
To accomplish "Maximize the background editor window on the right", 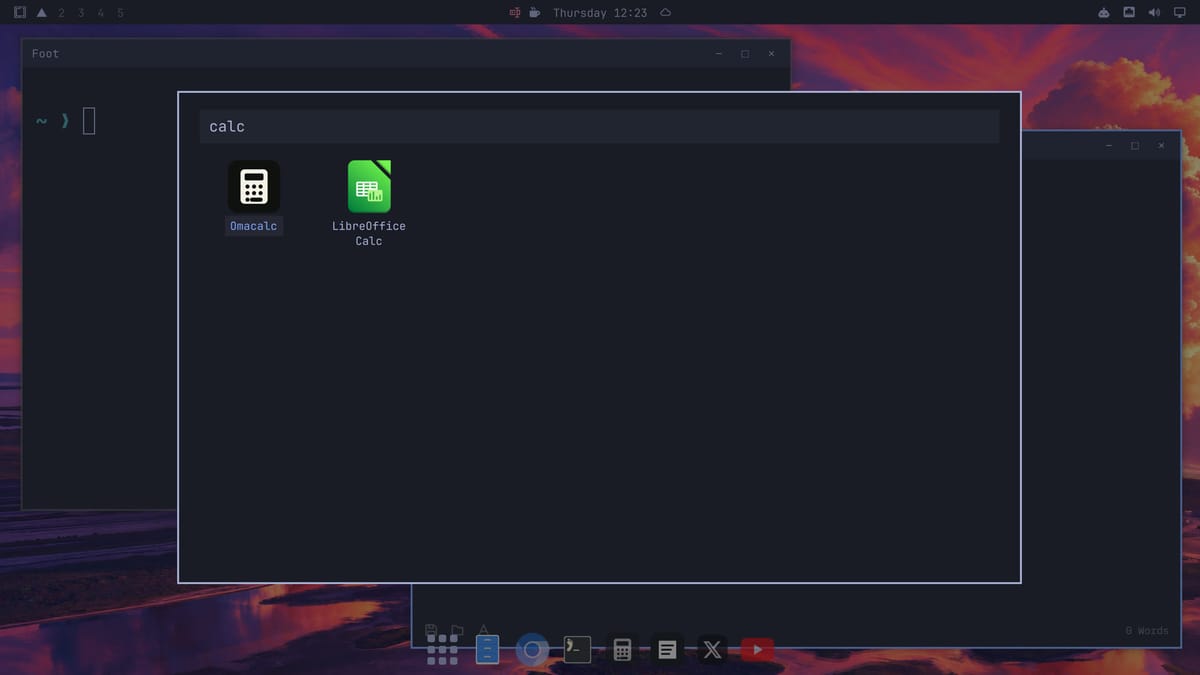I will (x=1135, y=146).
